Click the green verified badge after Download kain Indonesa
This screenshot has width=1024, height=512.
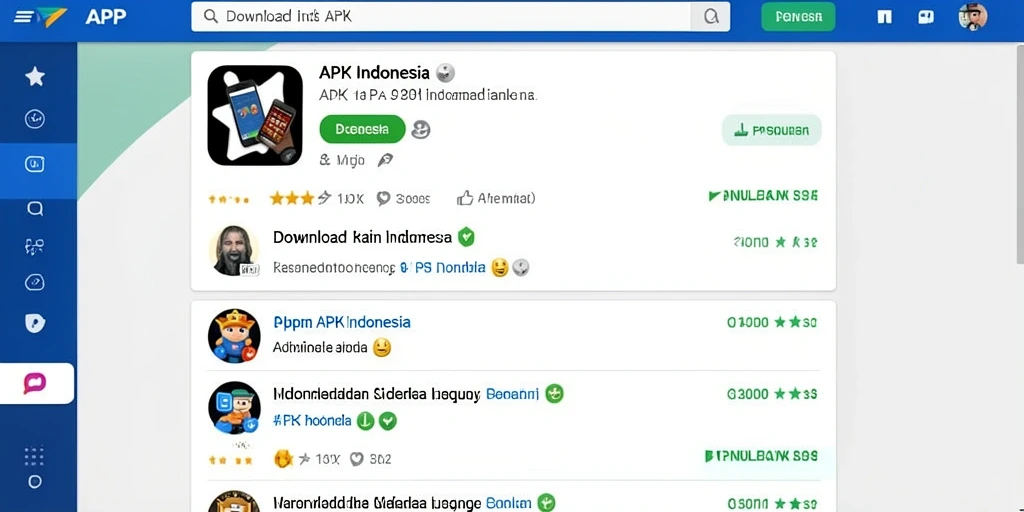tap(466, 236)
